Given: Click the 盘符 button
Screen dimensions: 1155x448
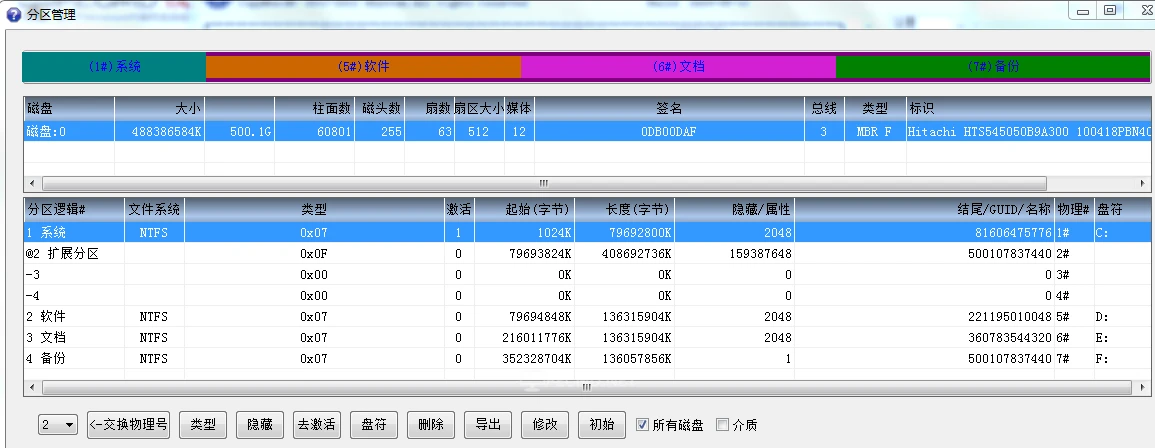Looking at the screenshot, I should click(x=373, y=424).
